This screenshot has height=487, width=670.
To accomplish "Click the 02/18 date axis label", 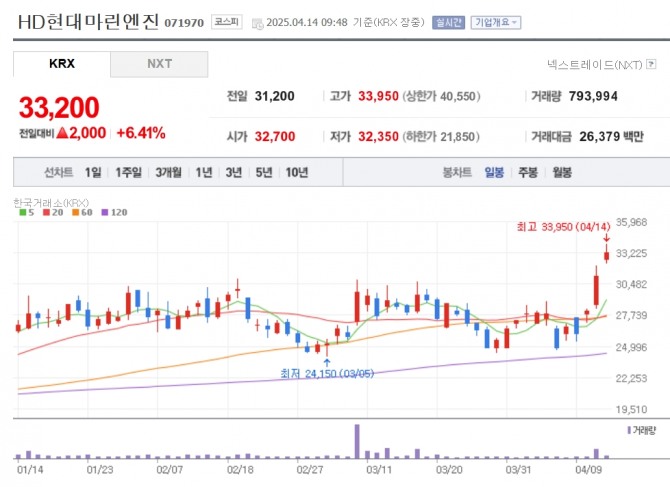I will click(x=240, y=470).
